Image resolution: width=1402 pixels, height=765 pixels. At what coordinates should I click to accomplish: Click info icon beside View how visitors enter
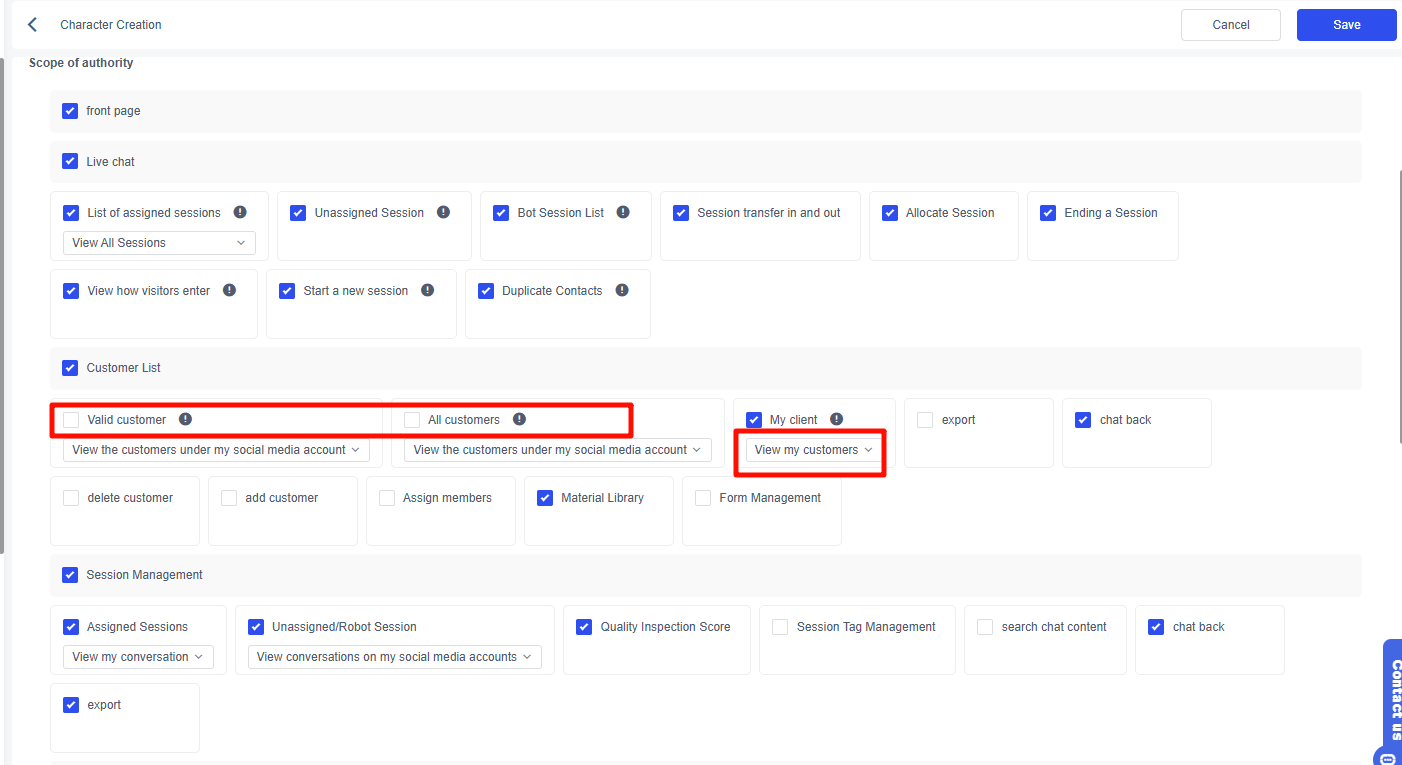[229, 290]
